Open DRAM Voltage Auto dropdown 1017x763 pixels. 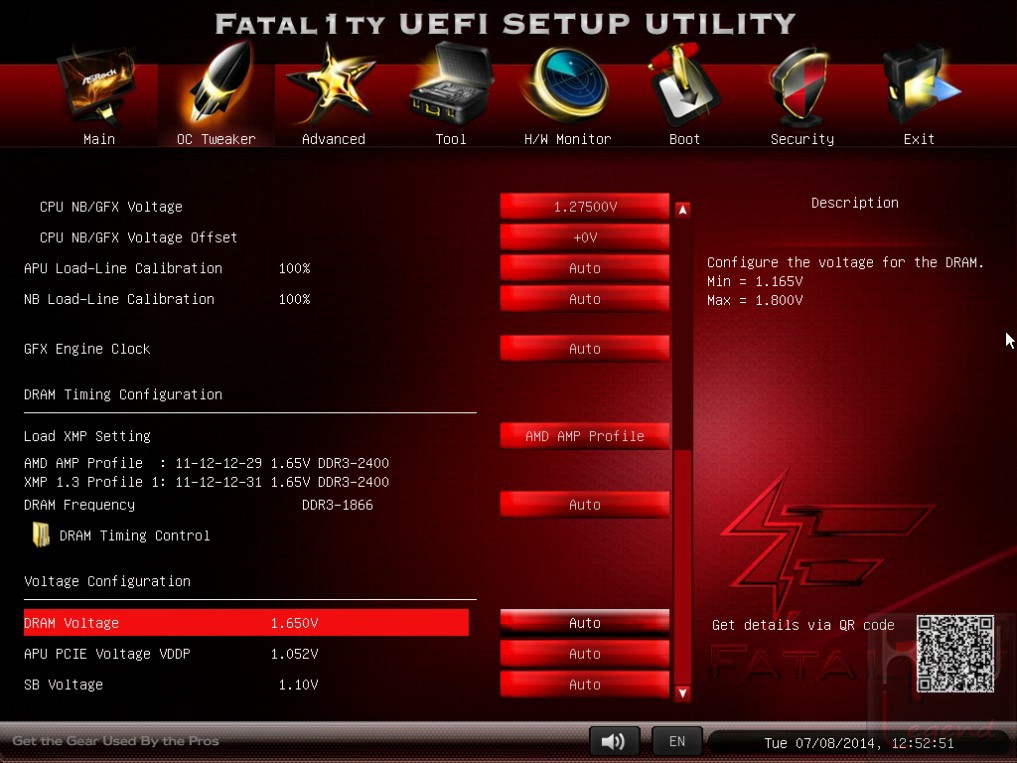tap(584, 623)
